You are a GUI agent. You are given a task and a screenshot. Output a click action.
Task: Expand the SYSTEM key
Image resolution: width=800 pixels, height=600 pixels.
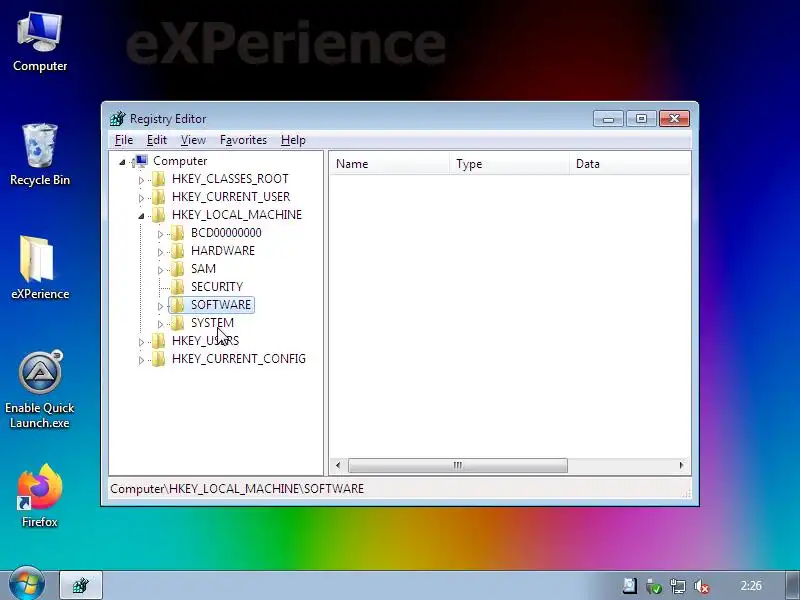tap(160, 324)
